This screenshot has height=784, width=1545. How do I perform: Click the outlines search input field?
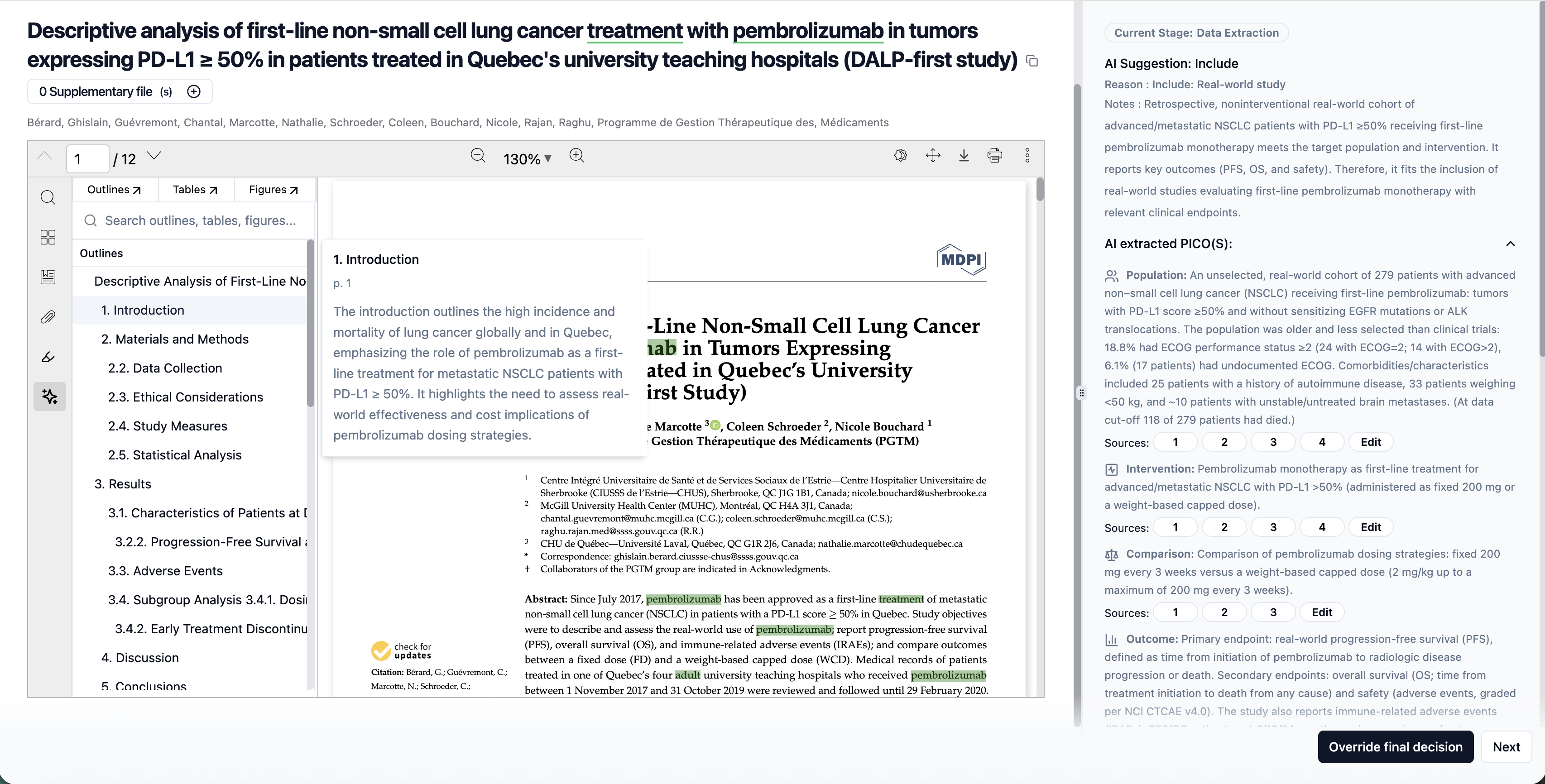[x=200, y=220]
